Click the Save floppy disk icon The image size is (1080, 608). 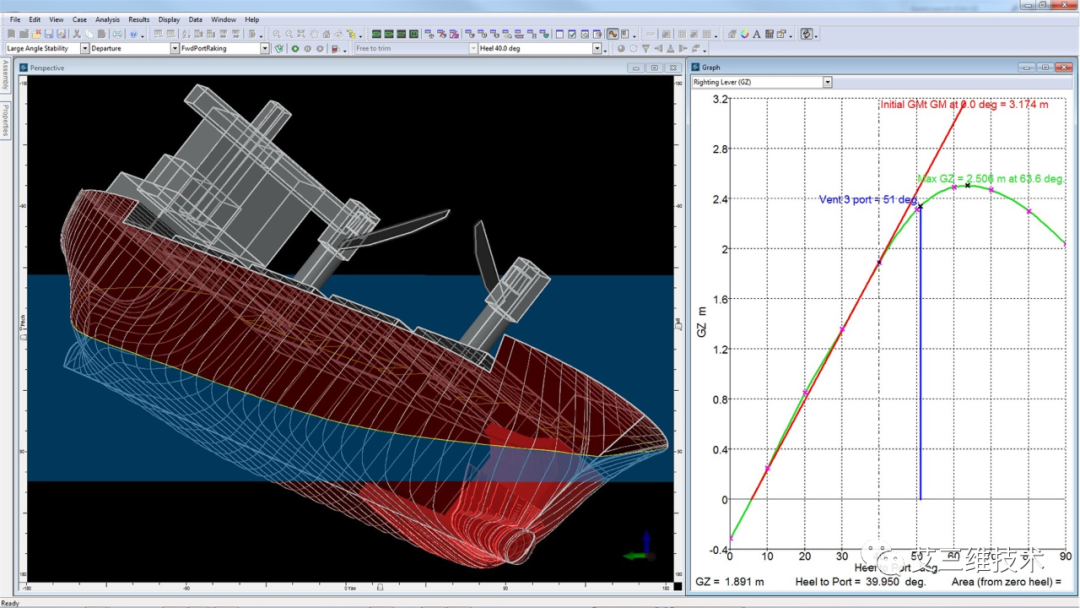[49, 34]
